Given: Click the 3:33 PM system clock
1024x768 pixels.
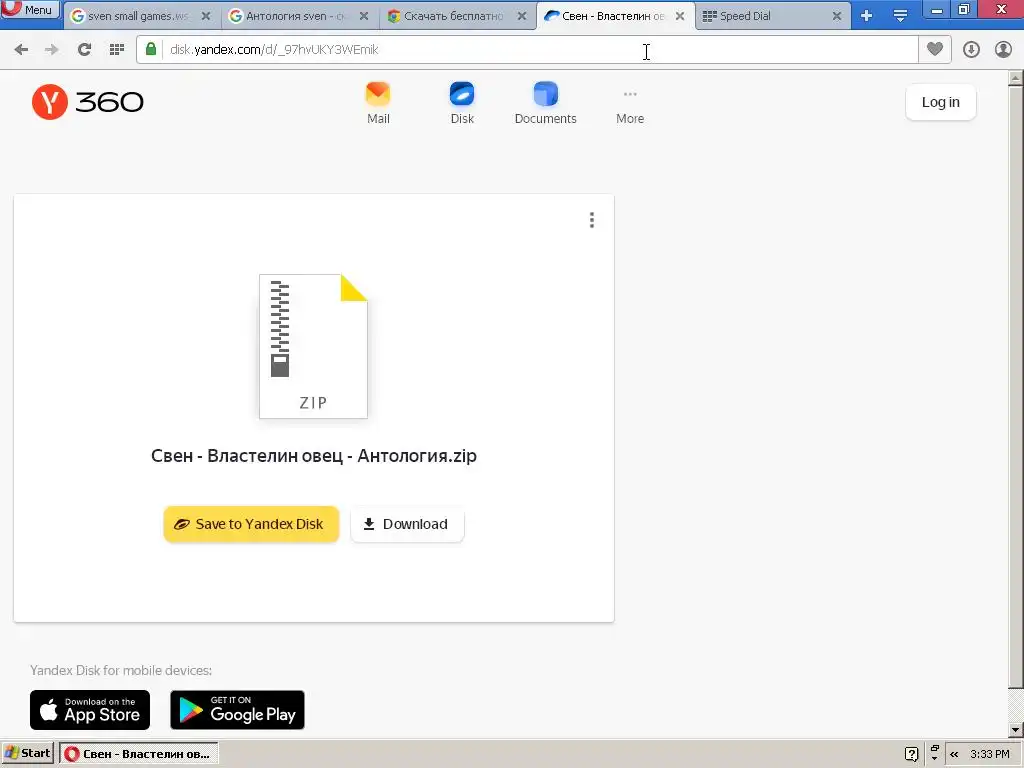Looking at the screenshot, I should 990,754.
